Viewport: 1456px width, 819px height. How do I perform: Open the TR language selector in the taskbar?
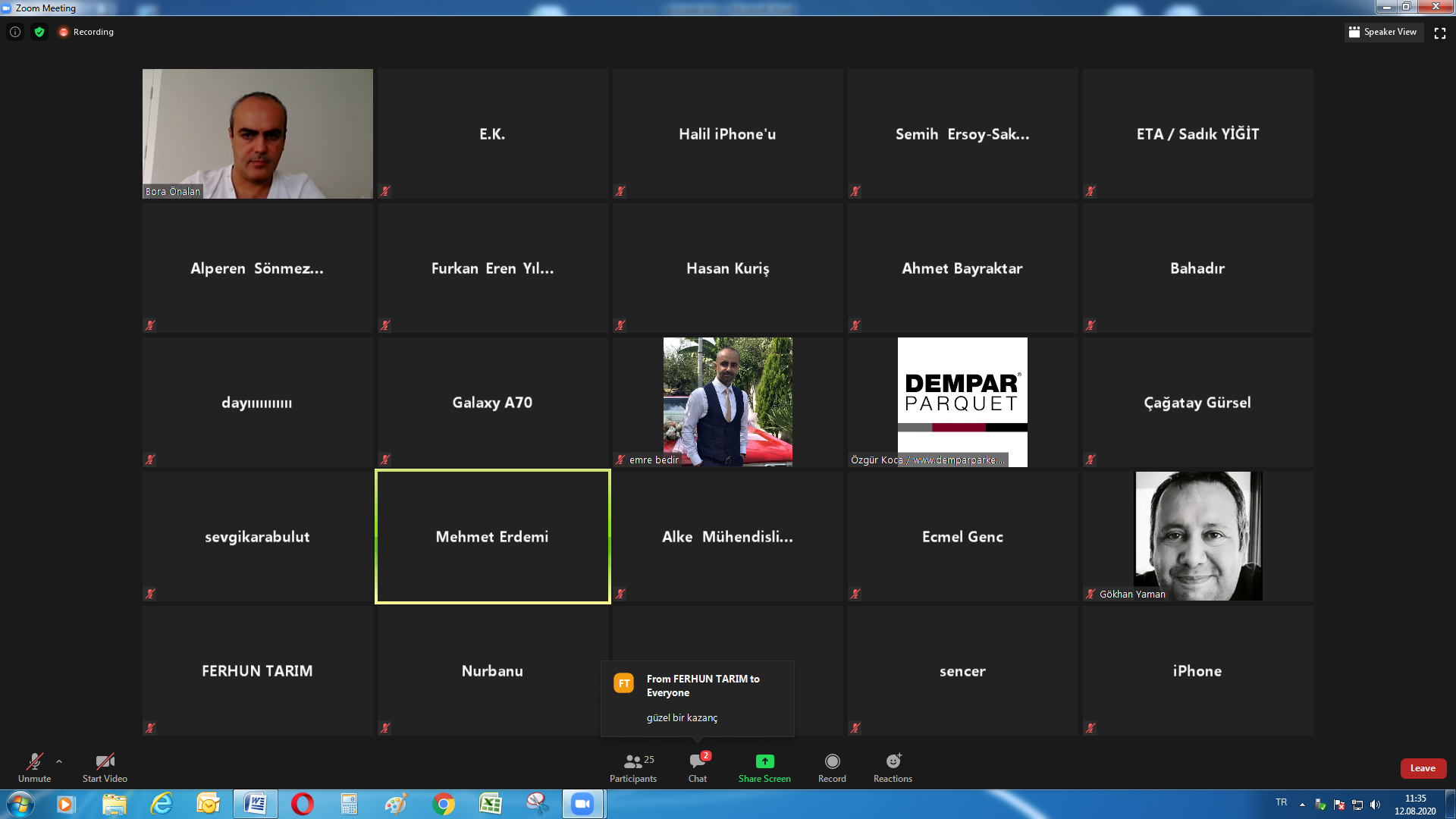pyautogui.click(x=1281, y=802)
